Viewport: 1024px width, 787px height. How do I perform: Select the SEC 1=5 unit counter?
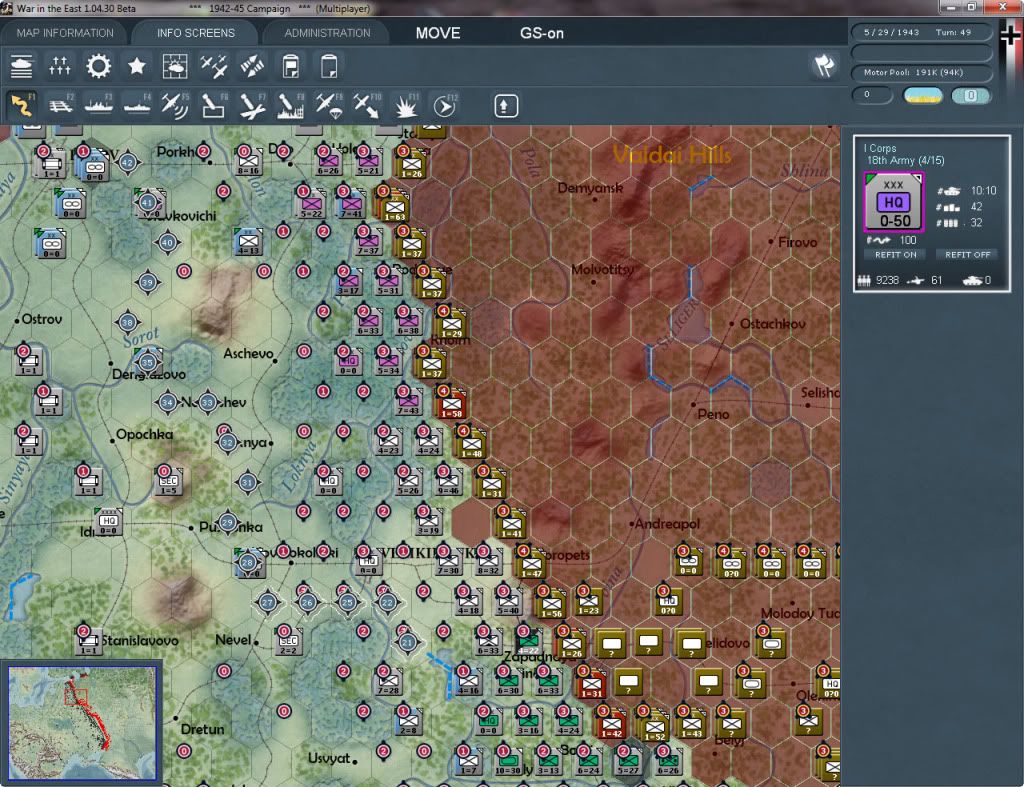pos(168,482)
